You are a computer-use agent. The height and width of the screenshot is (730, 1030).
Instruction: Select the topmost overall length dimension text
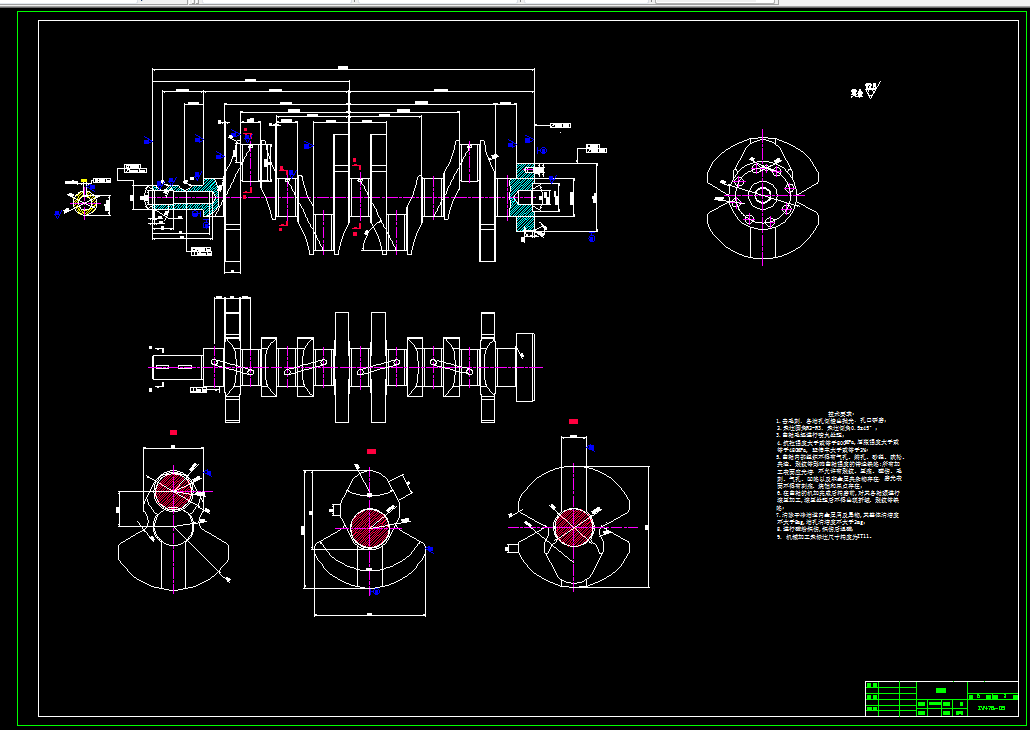click(x=342, y=68)
